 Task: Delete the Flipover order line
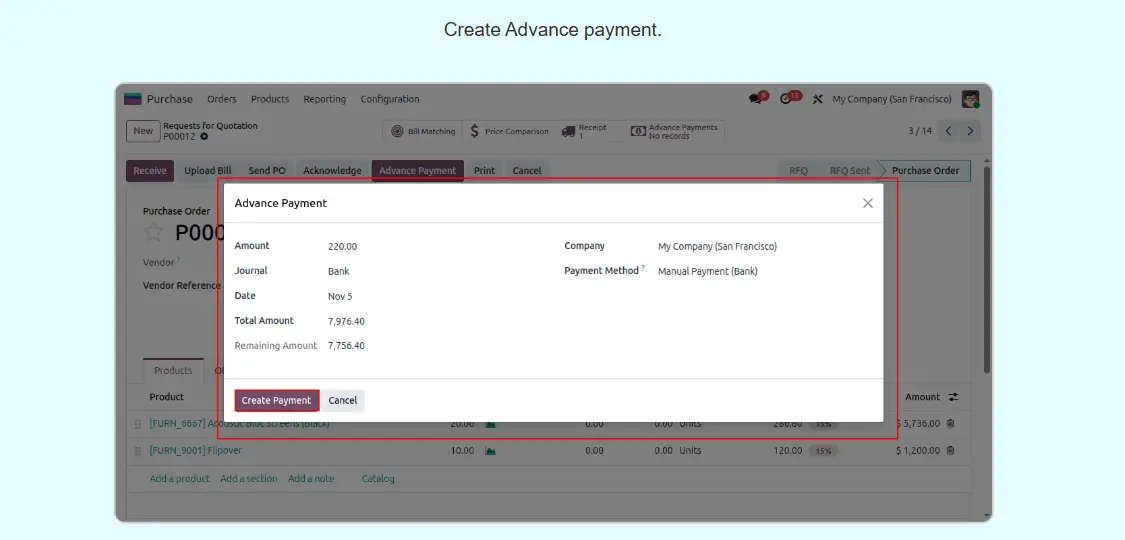950,450
